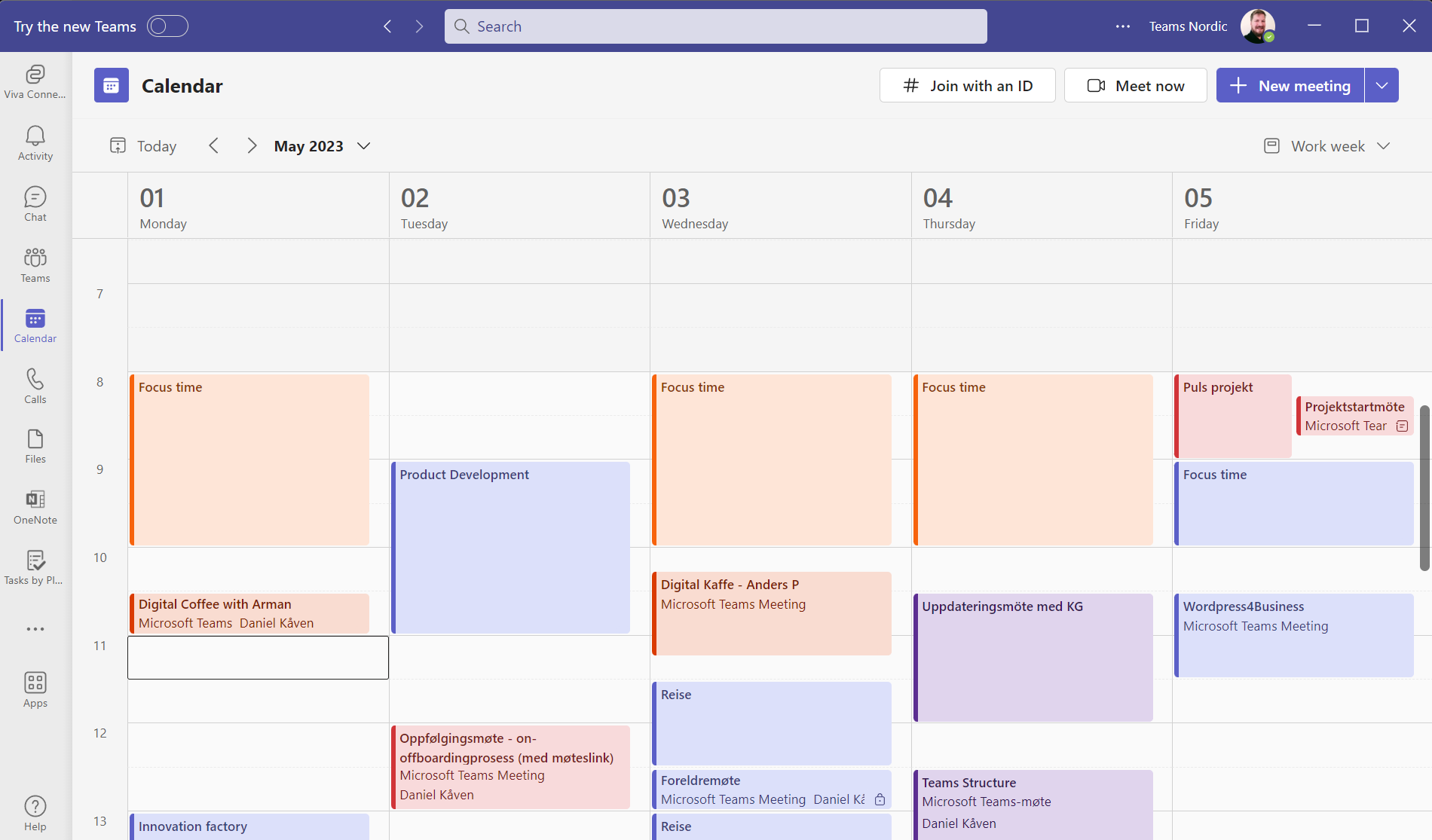Select the Files icon
The height and width of the screenshot is (840, 1432).
(35, 446)
